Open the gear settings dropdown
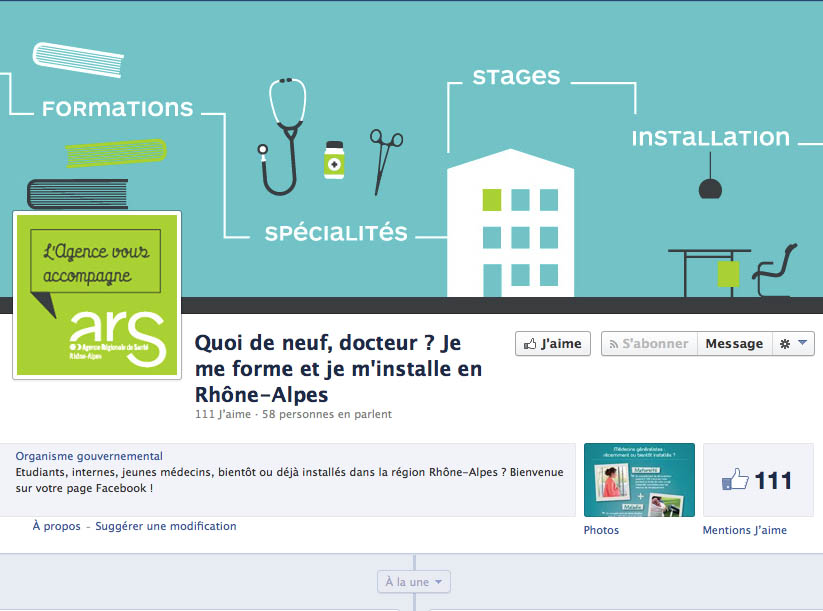823x611 pixels. tap(792, 344)
